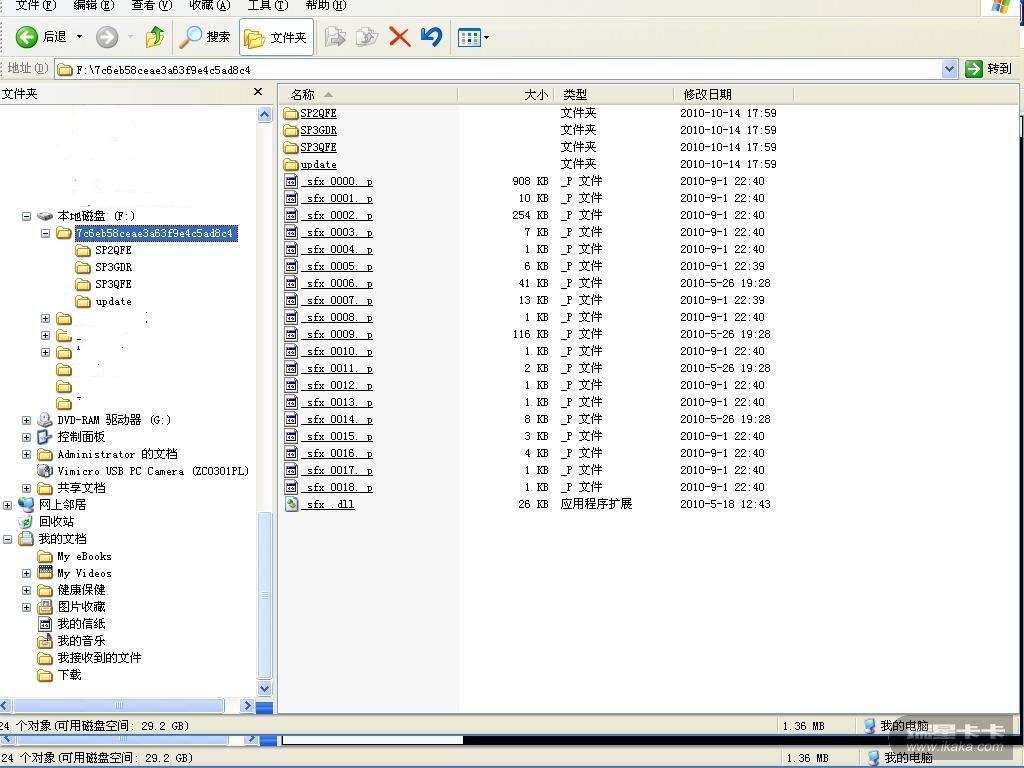Image resolution: width=1024 pixels, height=768 pixels.
Task: Open the Tools (工具) menu
Action: [x=267, y=5]
